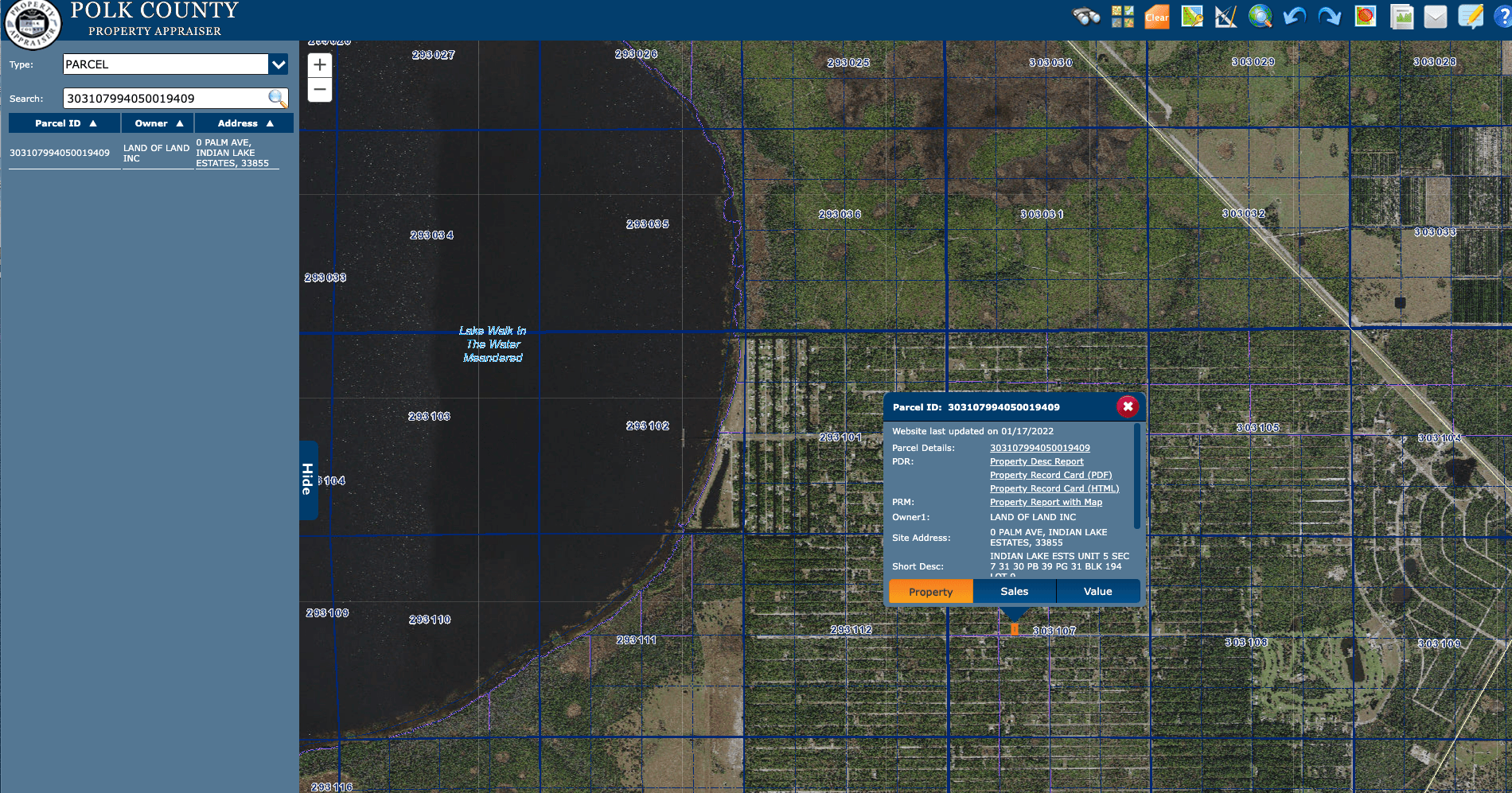Screen dimensions: 1512x793
Task: Open Property Desc Report link
Action: click(x=1037, y=461)
